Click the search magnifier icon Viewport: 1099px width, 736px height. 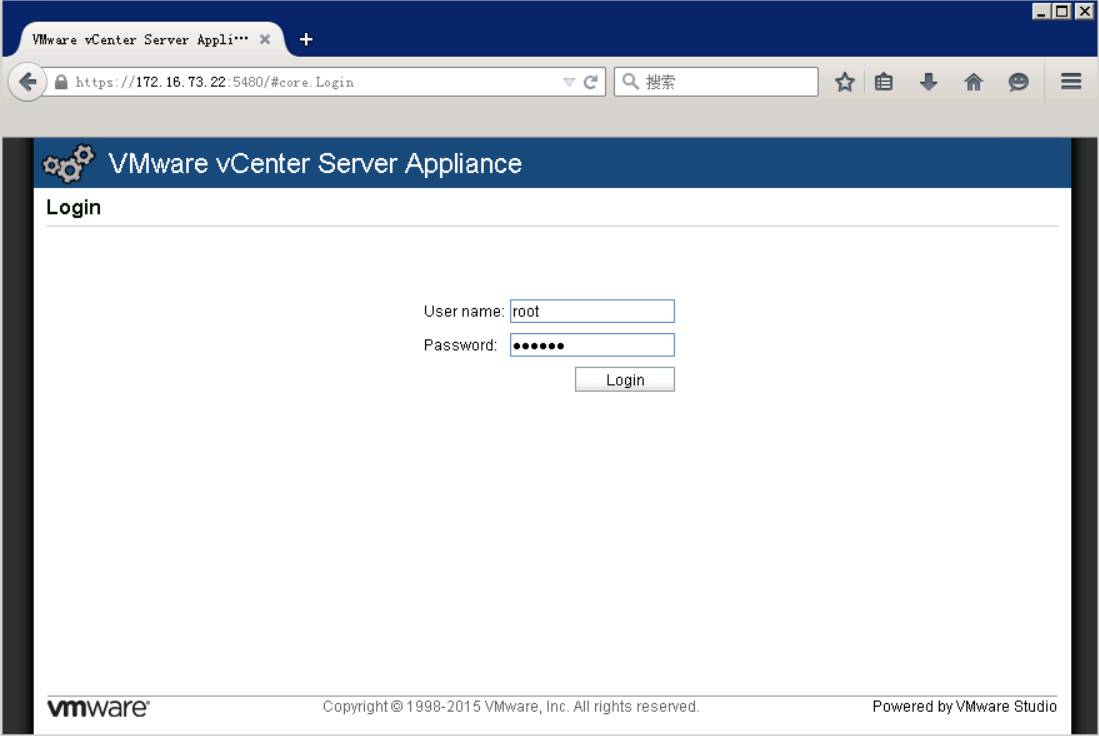(631, 81)
